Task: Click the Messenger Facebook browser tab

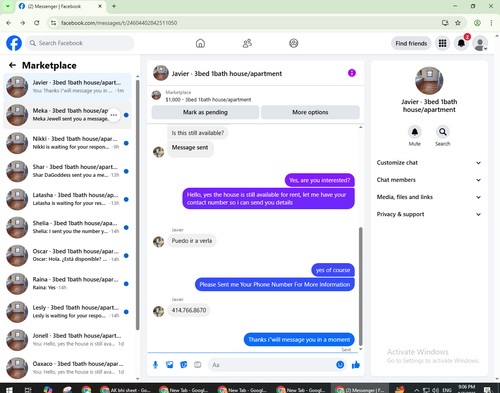Action: 60,6
